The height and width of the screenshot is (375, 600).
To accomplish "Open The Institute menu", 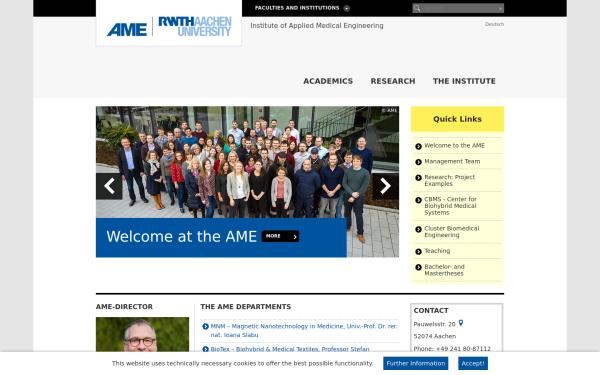I will (x=464, y=81).
